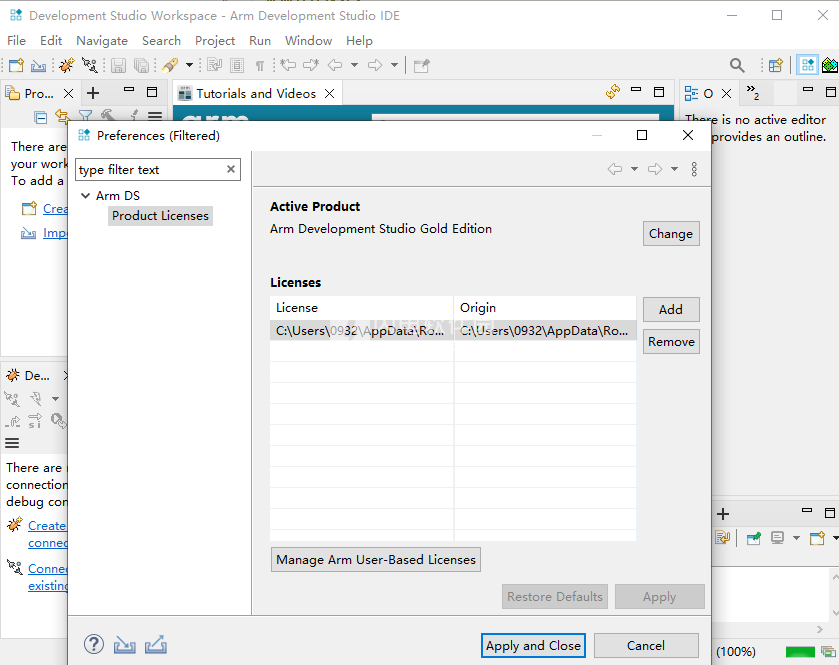
Task: Click Toggle Word Wrap toolbar icon
Action: coord(215,65)
